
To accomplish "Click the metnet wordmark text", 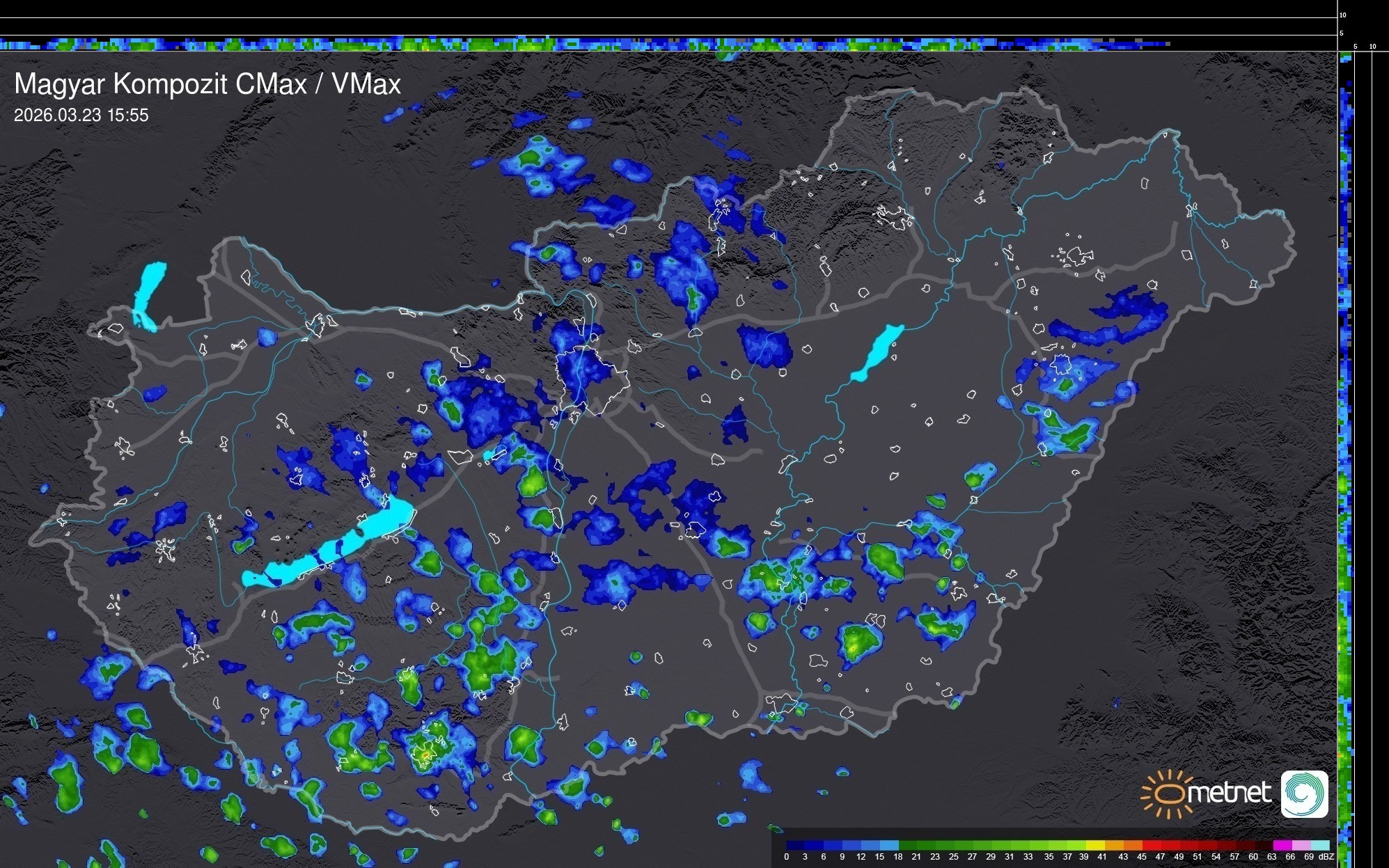I will pyautogui.click(x=1228, y=794).
